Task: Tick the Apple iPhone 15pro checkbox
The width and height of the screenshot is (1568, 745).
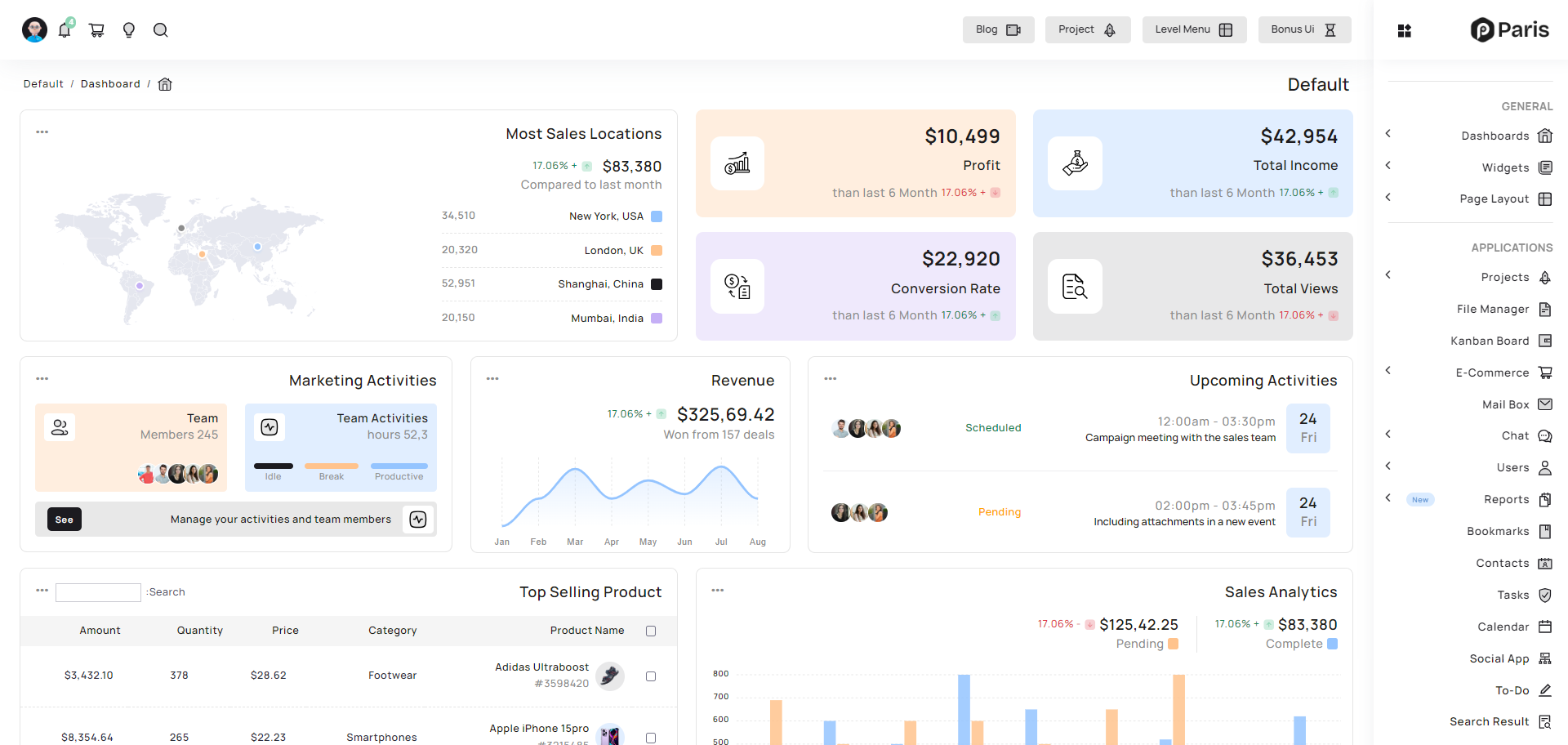Action: click(651, 738)
